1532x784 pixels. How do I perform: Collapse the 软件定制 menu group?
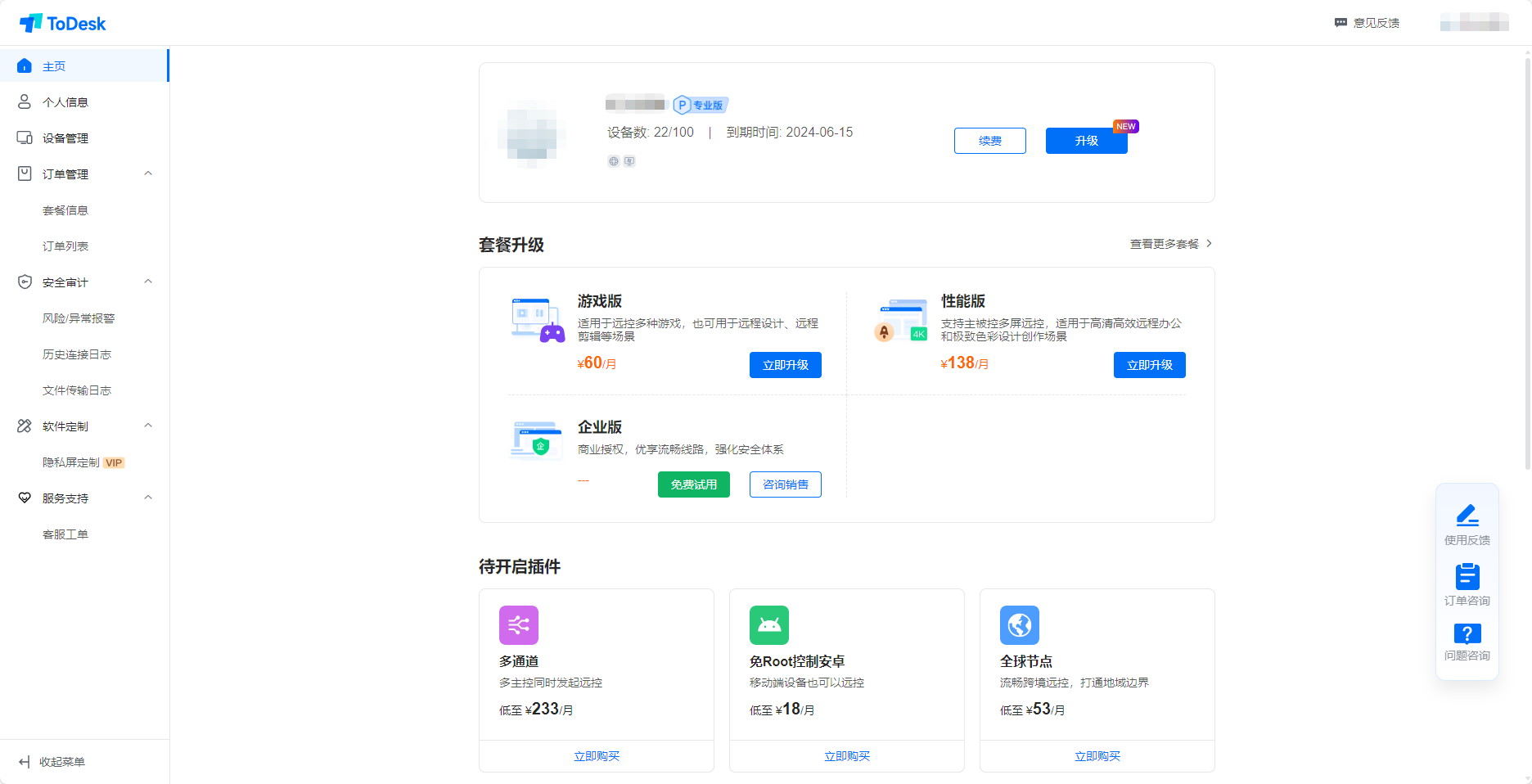(148, 426)
